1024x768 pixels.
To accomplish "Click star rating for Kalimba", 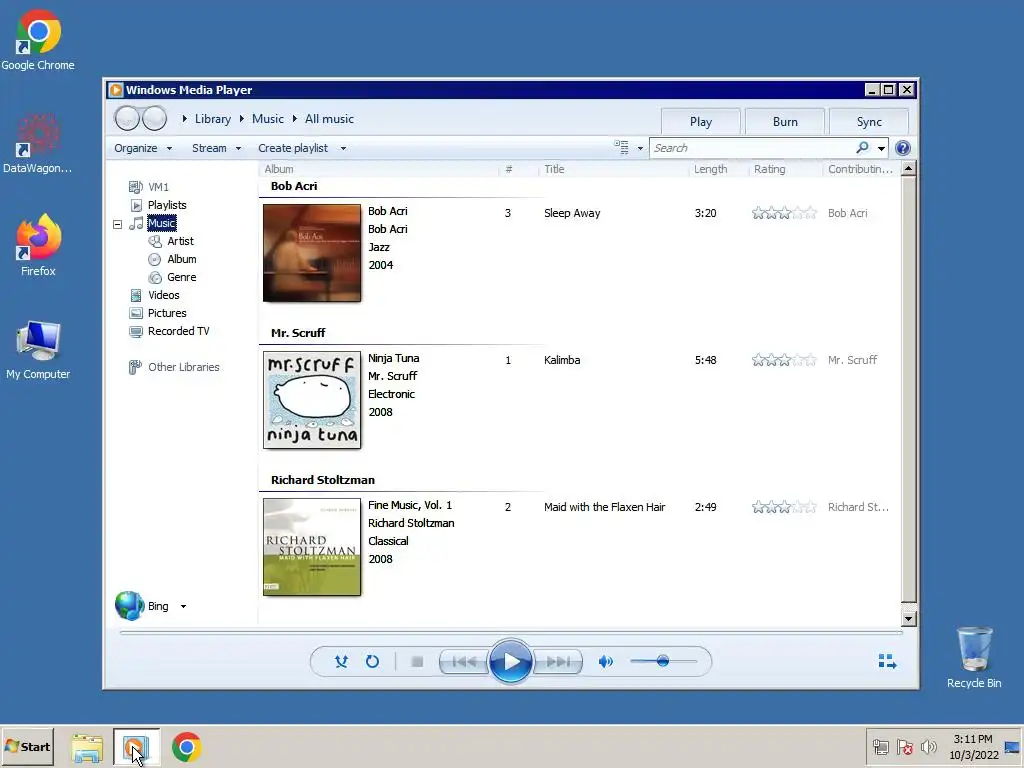I will point(784,360).
